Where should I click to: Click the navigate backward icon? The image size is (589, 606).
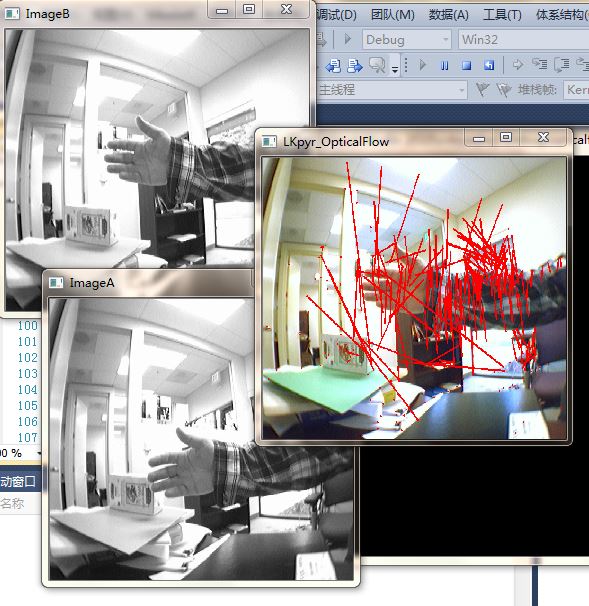[333, 65]
